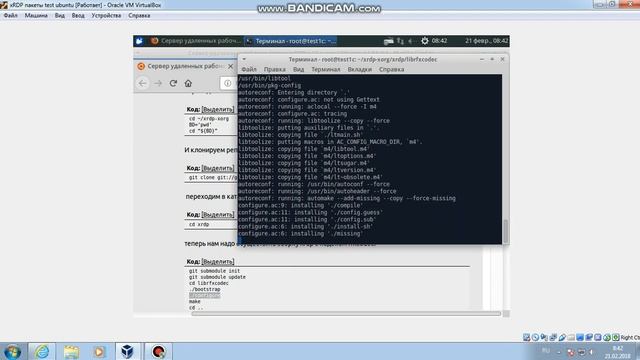Click the RU language indicator in the tray
This screenshot has height=360, width=640.
click(546, 351)
